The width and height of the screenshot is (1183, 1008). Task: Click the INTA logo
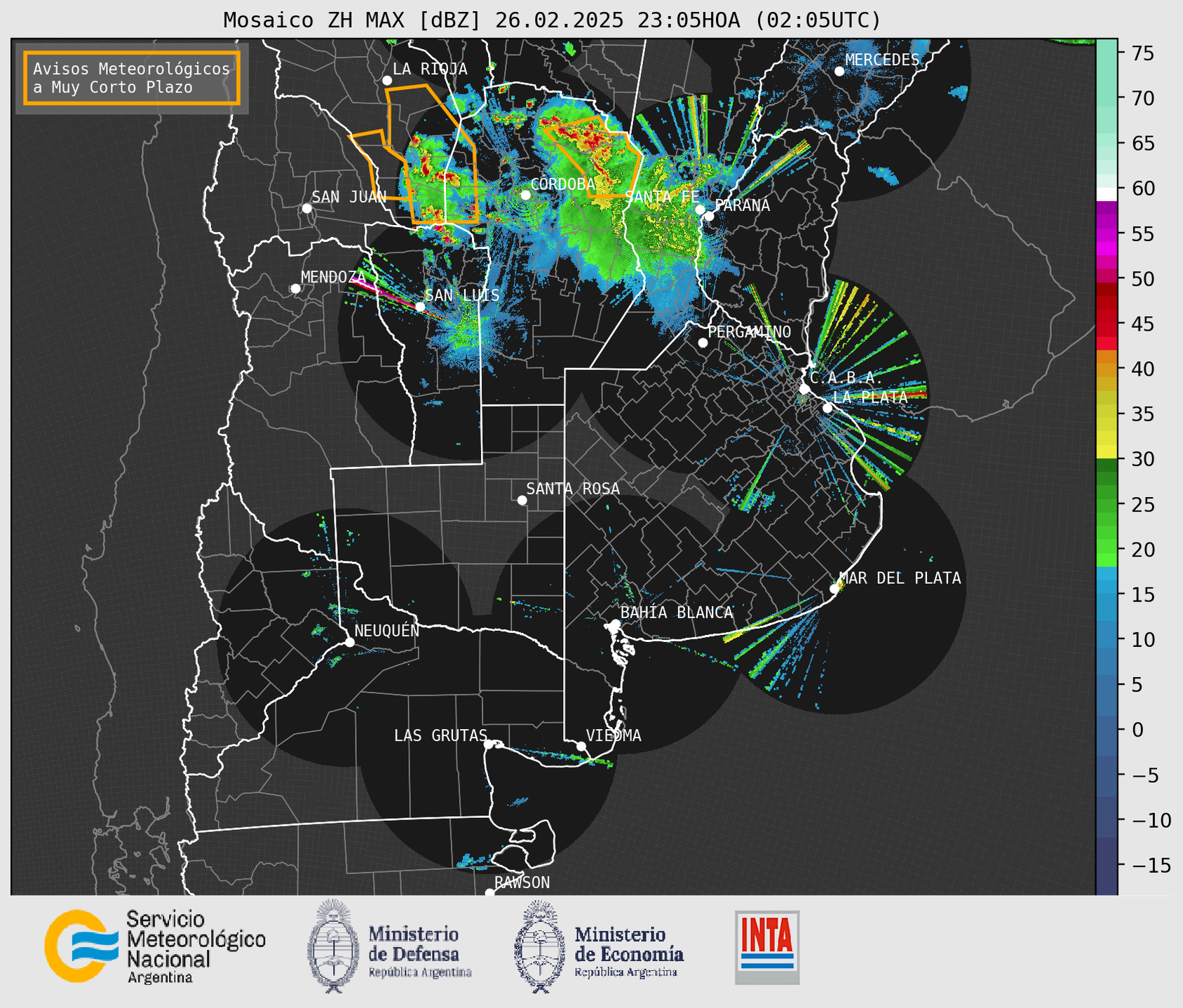click(767, 947)
